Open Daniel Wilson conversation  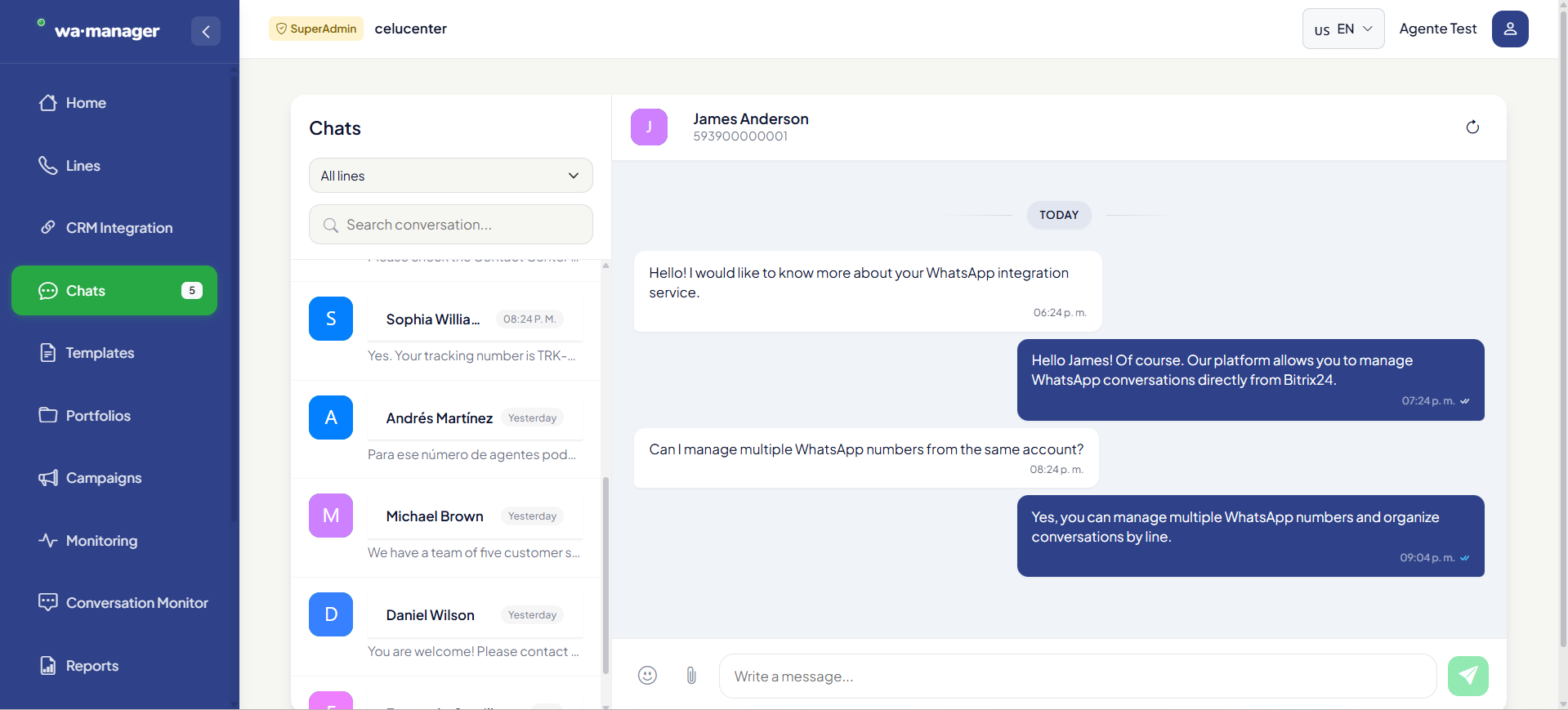point(446,627)
